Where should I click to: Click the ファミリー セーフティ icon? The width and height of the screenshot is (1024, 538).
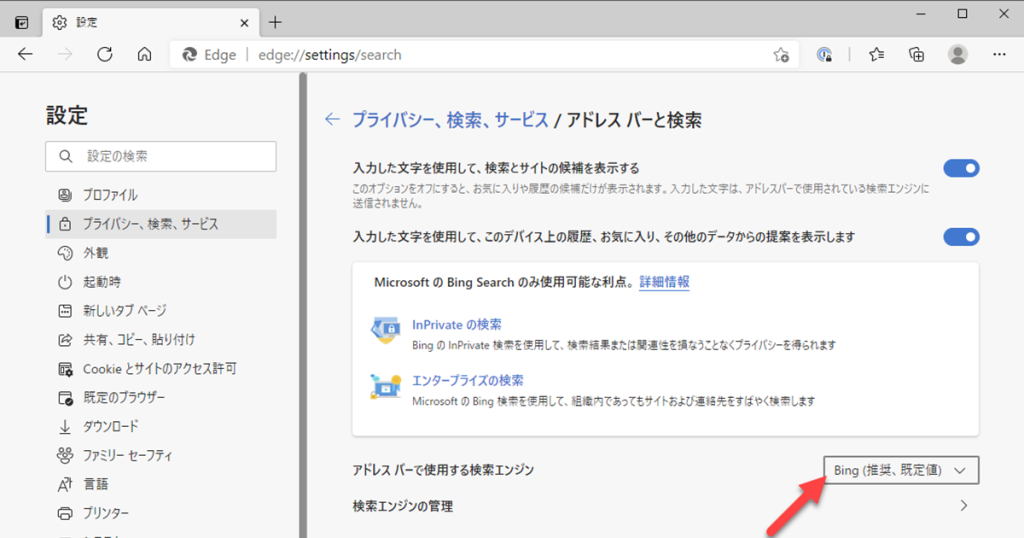(x=65, y=455)
